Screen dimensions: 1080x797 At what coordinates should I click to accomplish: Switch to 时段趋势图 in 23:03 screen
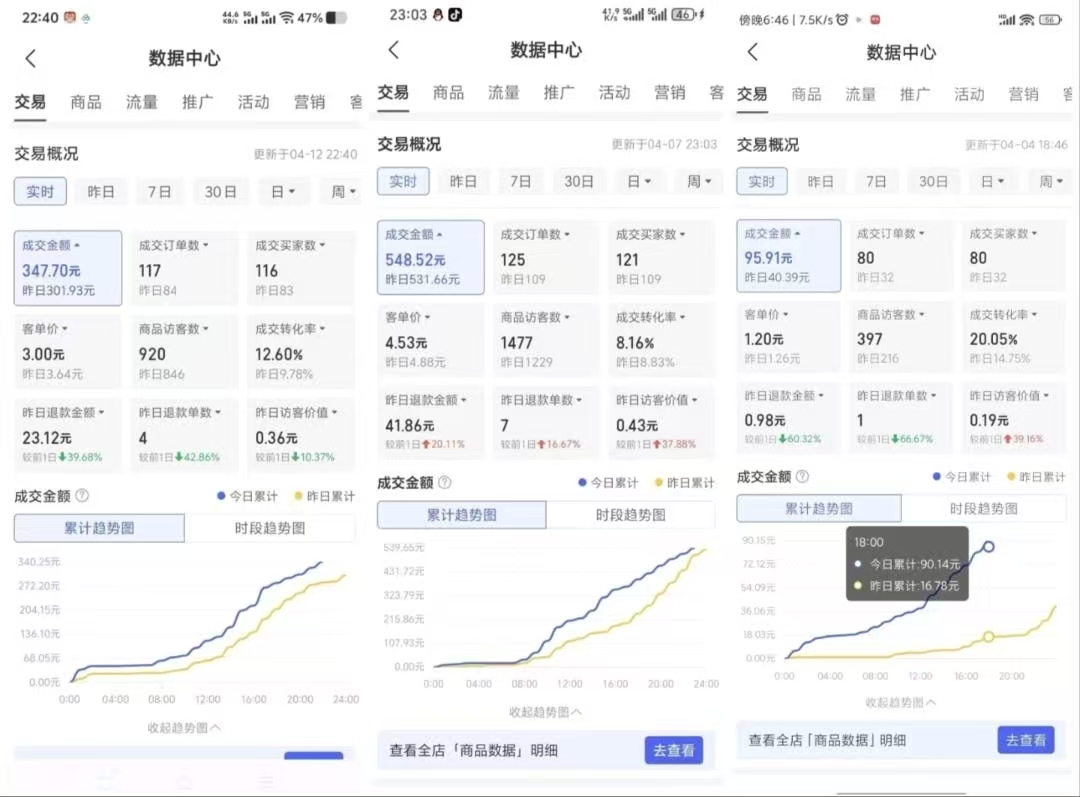631,515
